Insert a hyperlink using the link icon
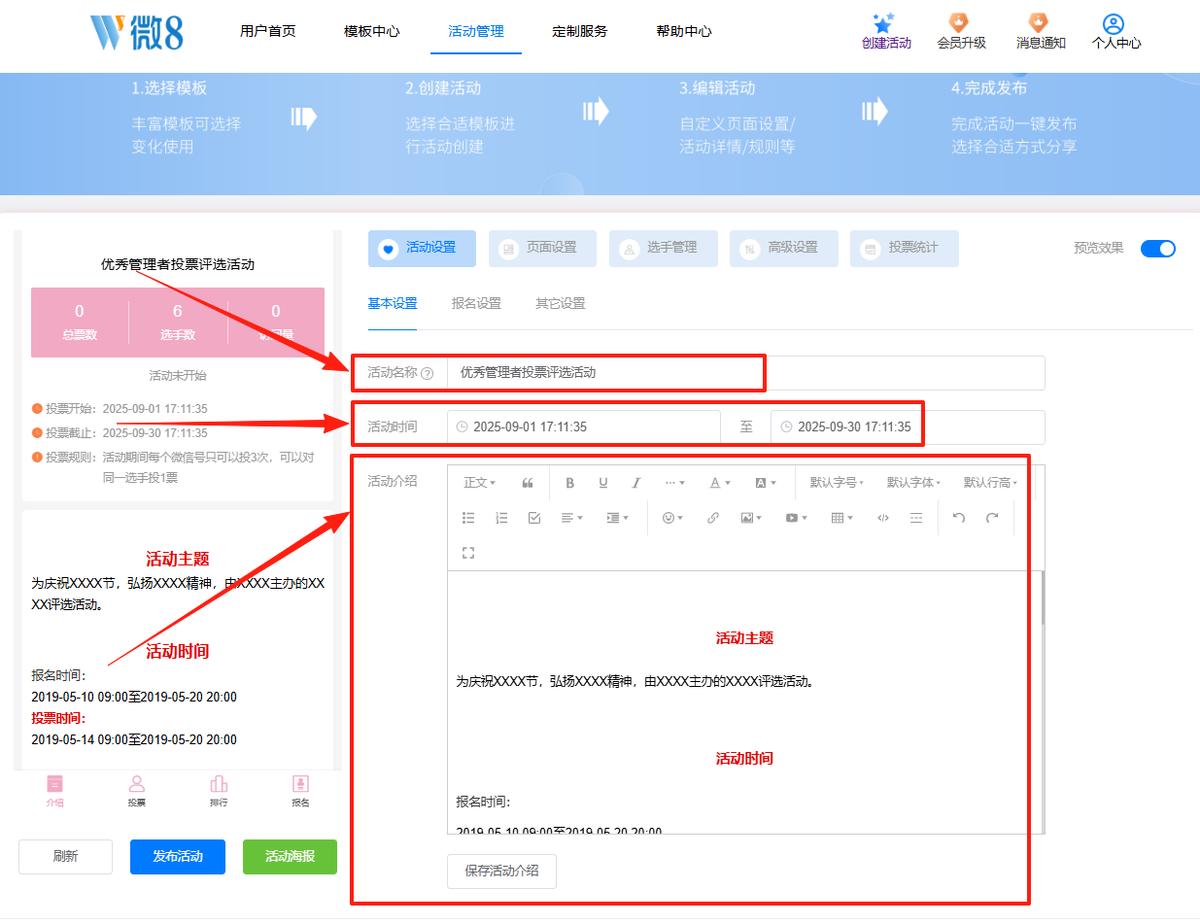This screenshot has width=1200, height=921. pos(713,518)
